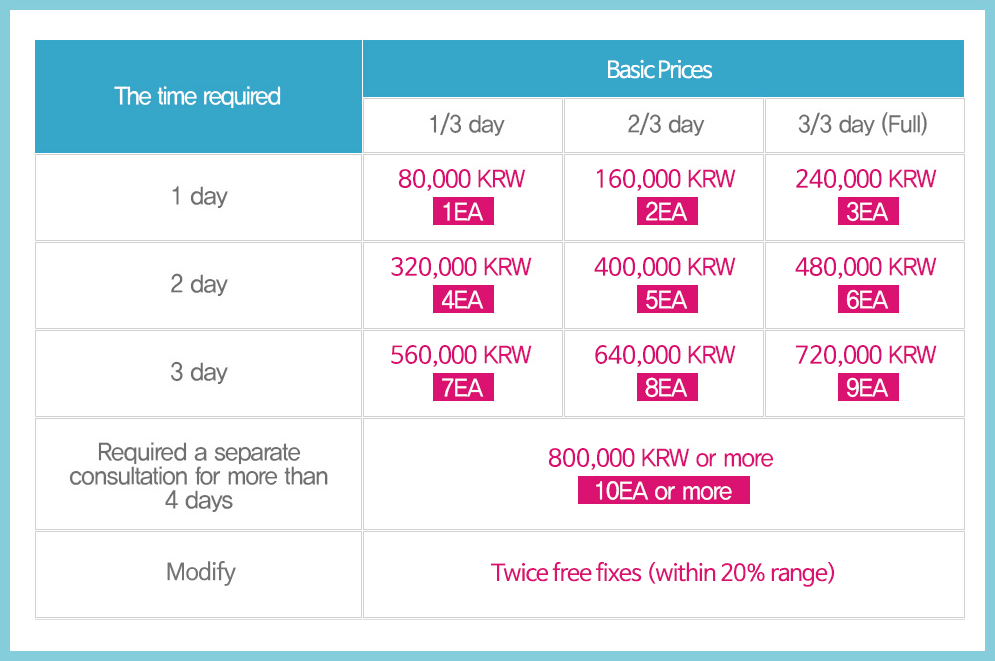This screenshot has width=995, height=661.
Task: Click the 800,000 KRW or more text
Action: coord(661,459)
